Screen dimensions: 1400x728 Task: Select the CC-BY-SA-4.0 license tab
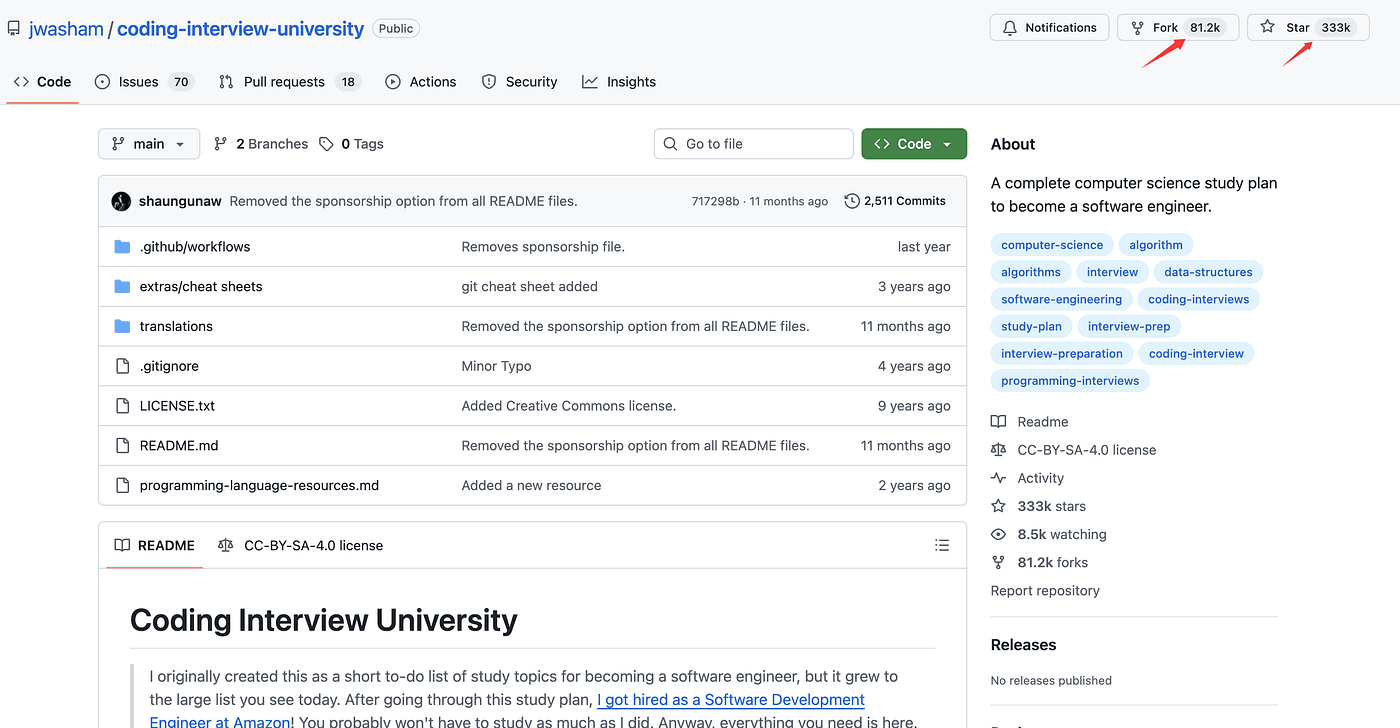click(x=301, y=545)
